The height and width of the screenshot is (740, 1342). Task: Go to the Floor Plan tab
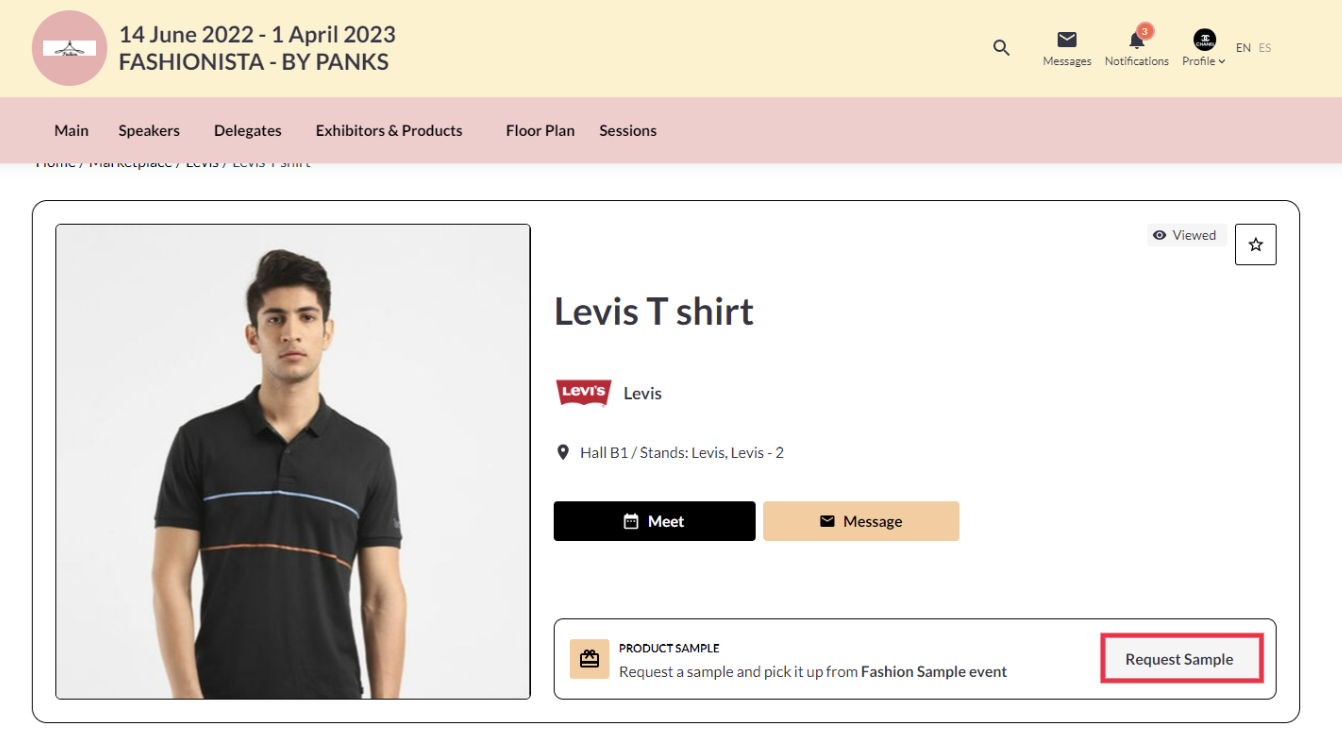click(x=540, y=130)
